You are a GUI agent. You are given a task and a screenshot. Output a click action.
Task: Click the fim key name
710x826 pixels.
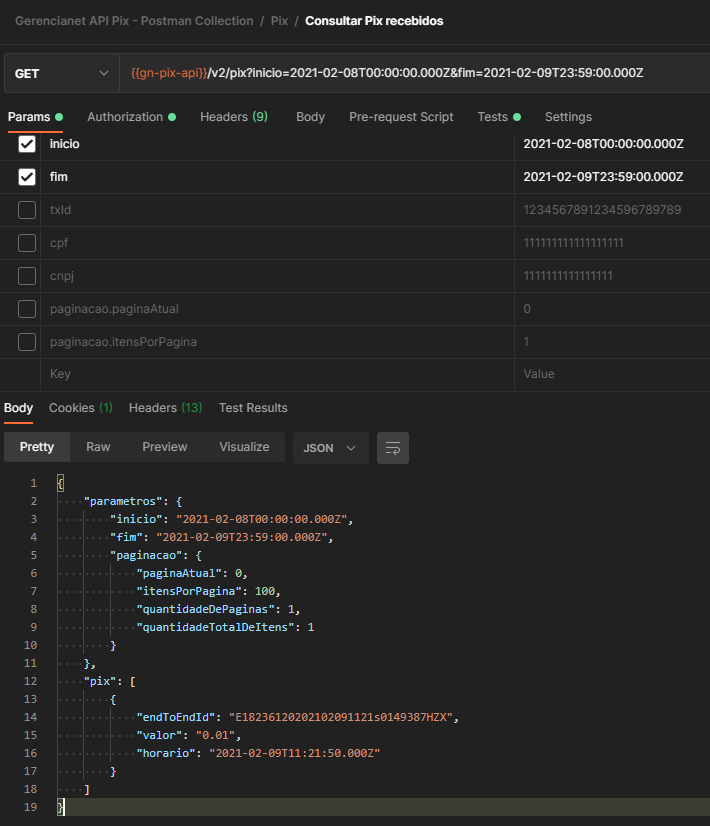[x=58, y=177]
